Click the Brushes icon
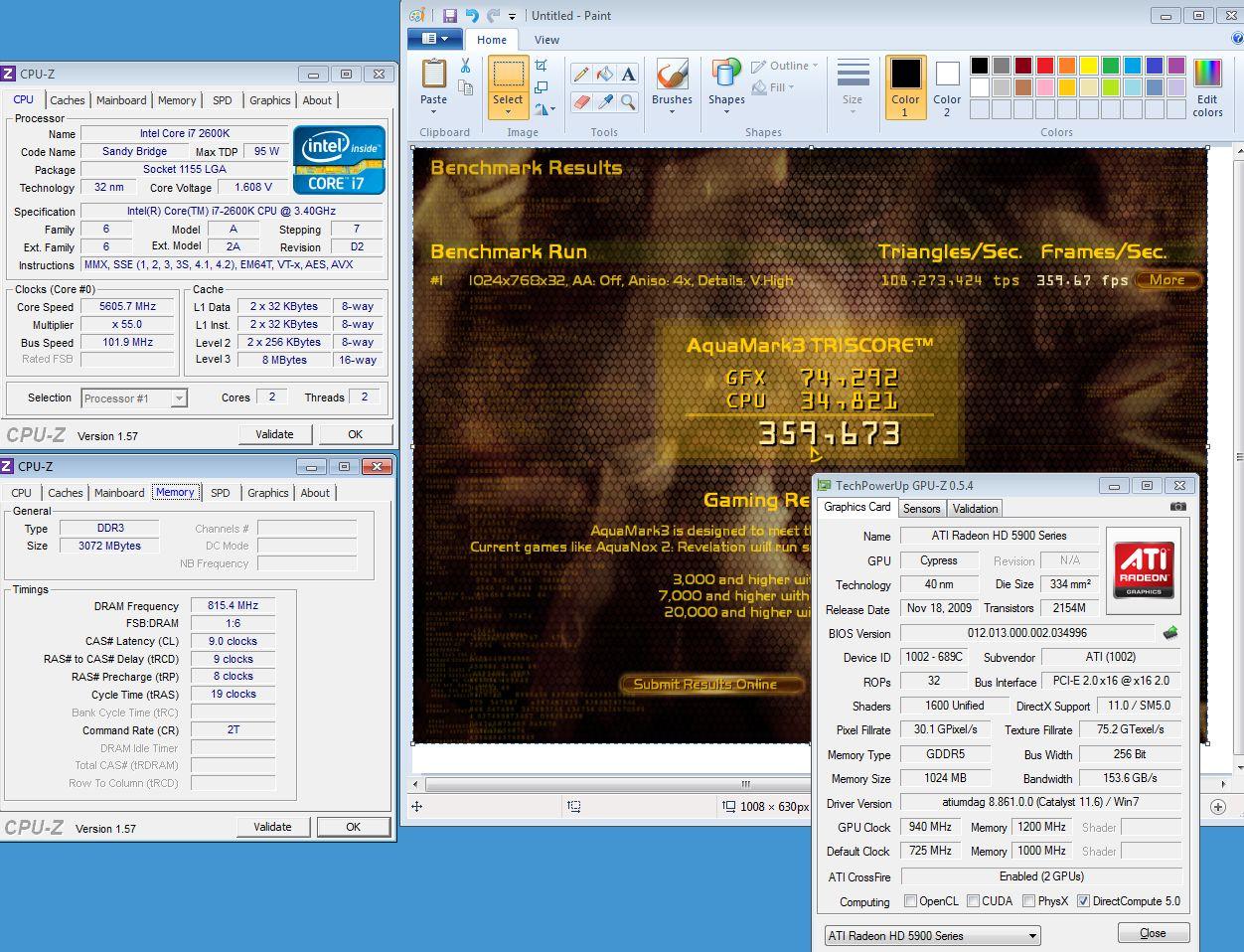This screenshot has height=952, width=1244. coord(672,75)
